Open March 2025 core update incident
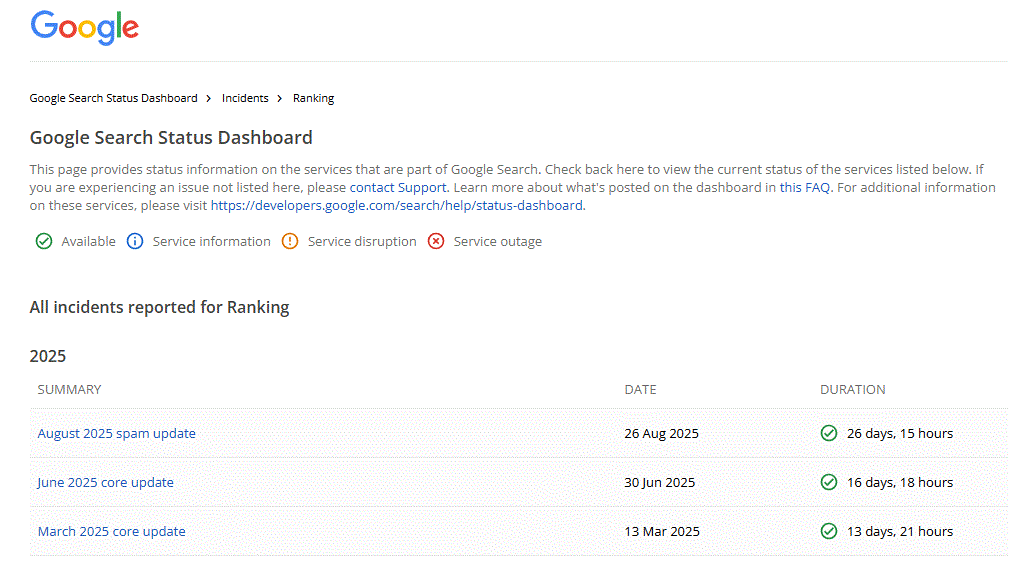Viewport: 1032px width, 576px height. point(111,531)
